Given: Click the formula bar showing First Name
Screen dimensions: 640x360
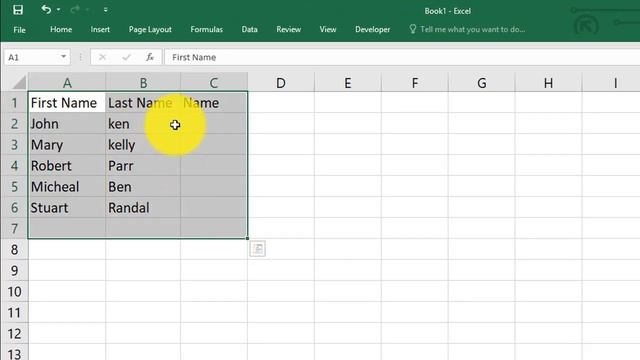Looking at the screenshot, I should coord(402,57).
